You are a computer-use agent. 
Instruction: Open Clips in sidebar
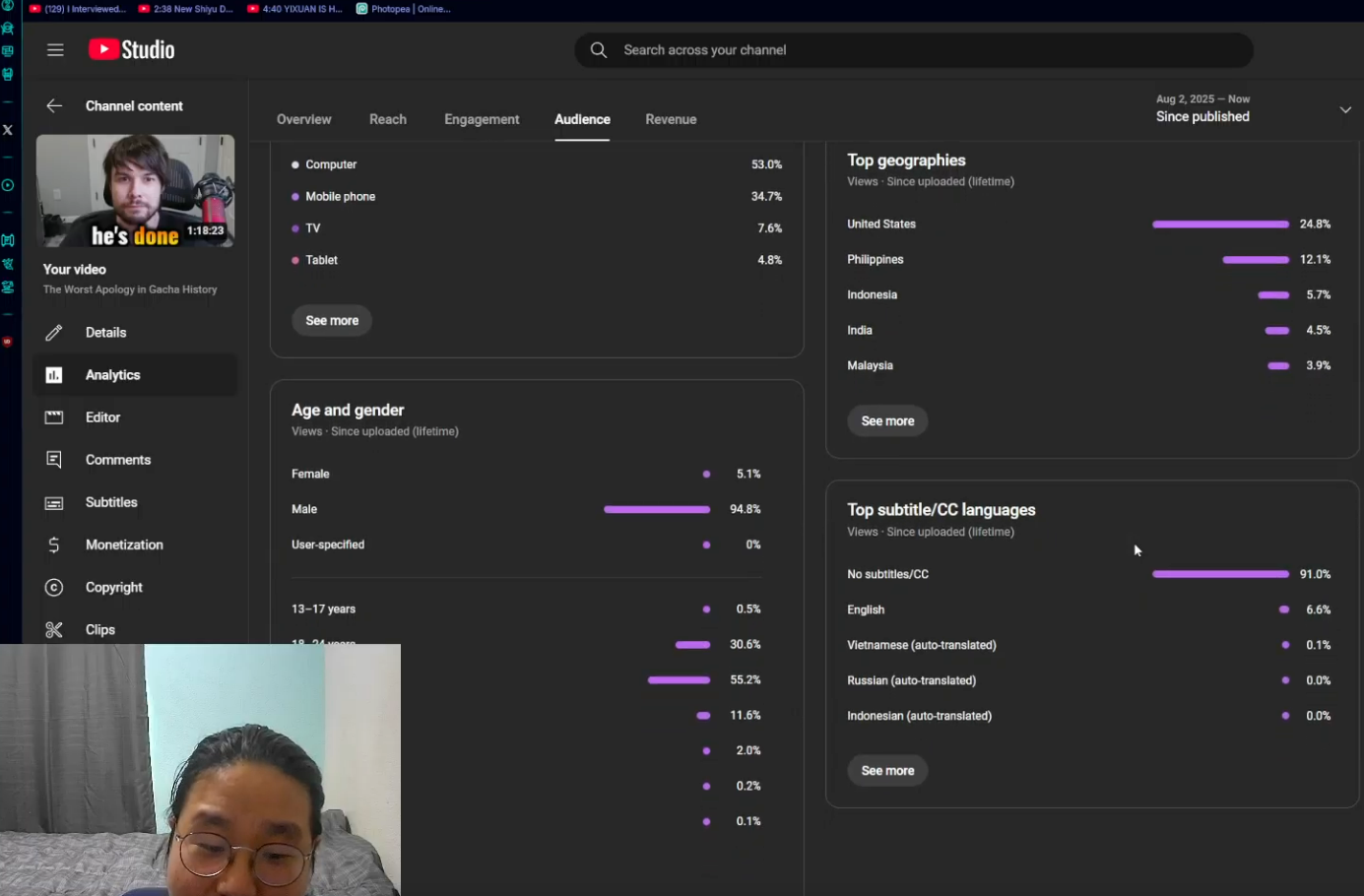135,629
